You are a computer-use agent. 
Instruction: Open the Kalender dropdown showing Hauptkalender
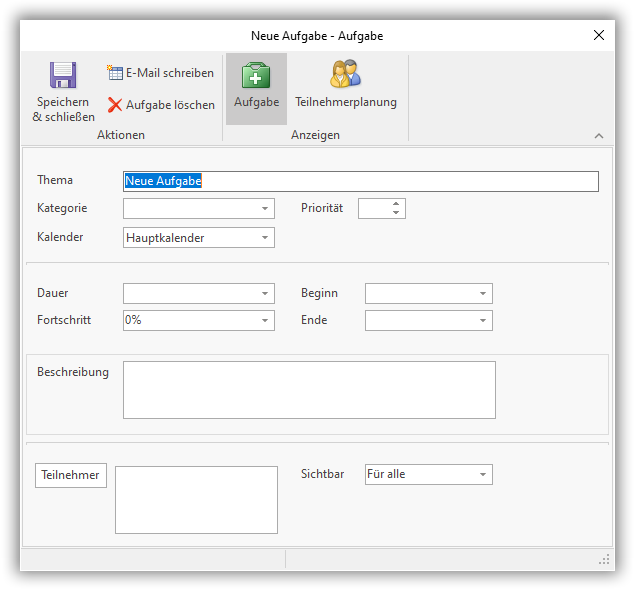[265, 238]
